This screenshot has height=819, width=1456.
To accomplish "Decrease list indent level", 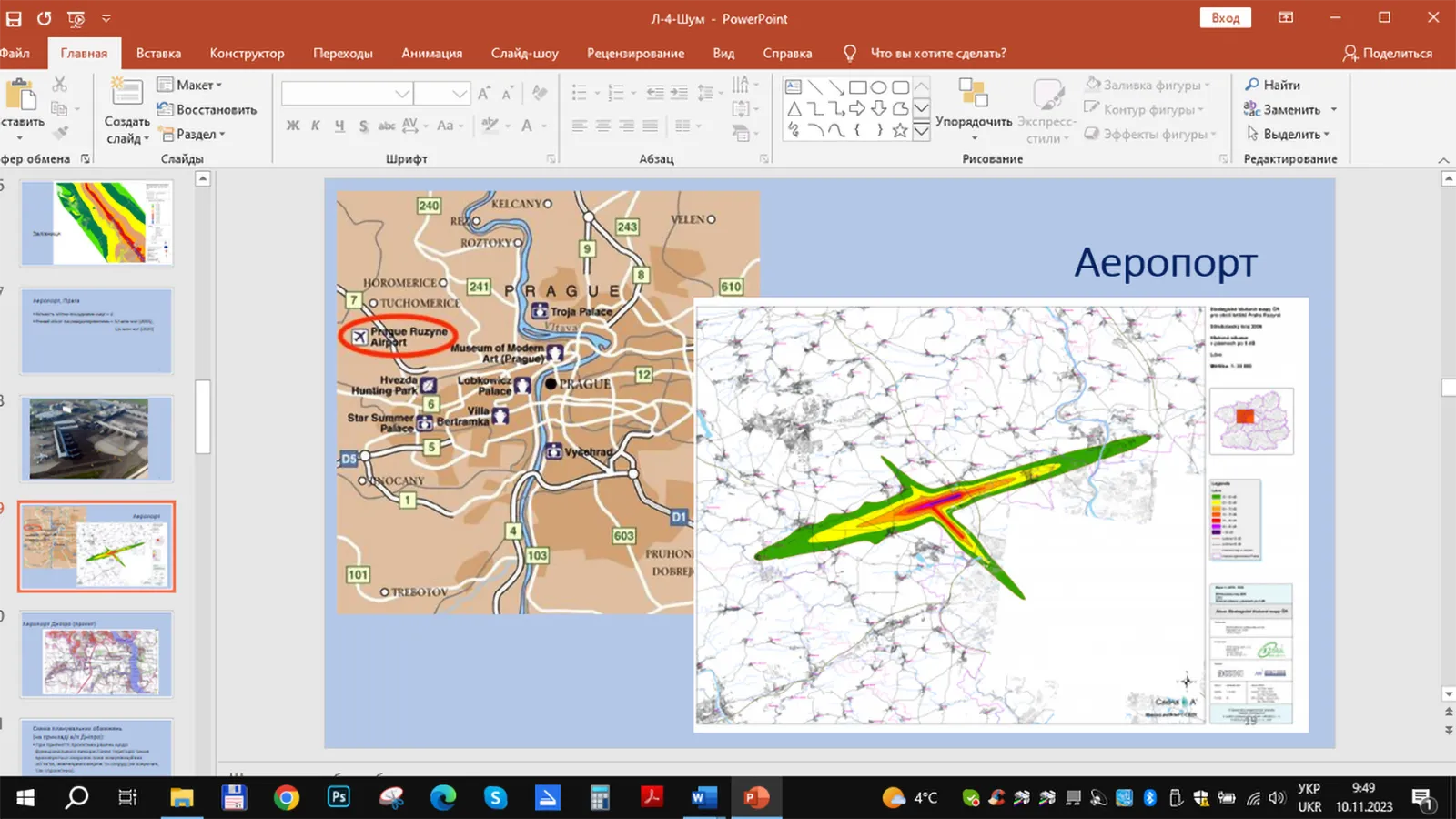I will (x=654, y=93).
